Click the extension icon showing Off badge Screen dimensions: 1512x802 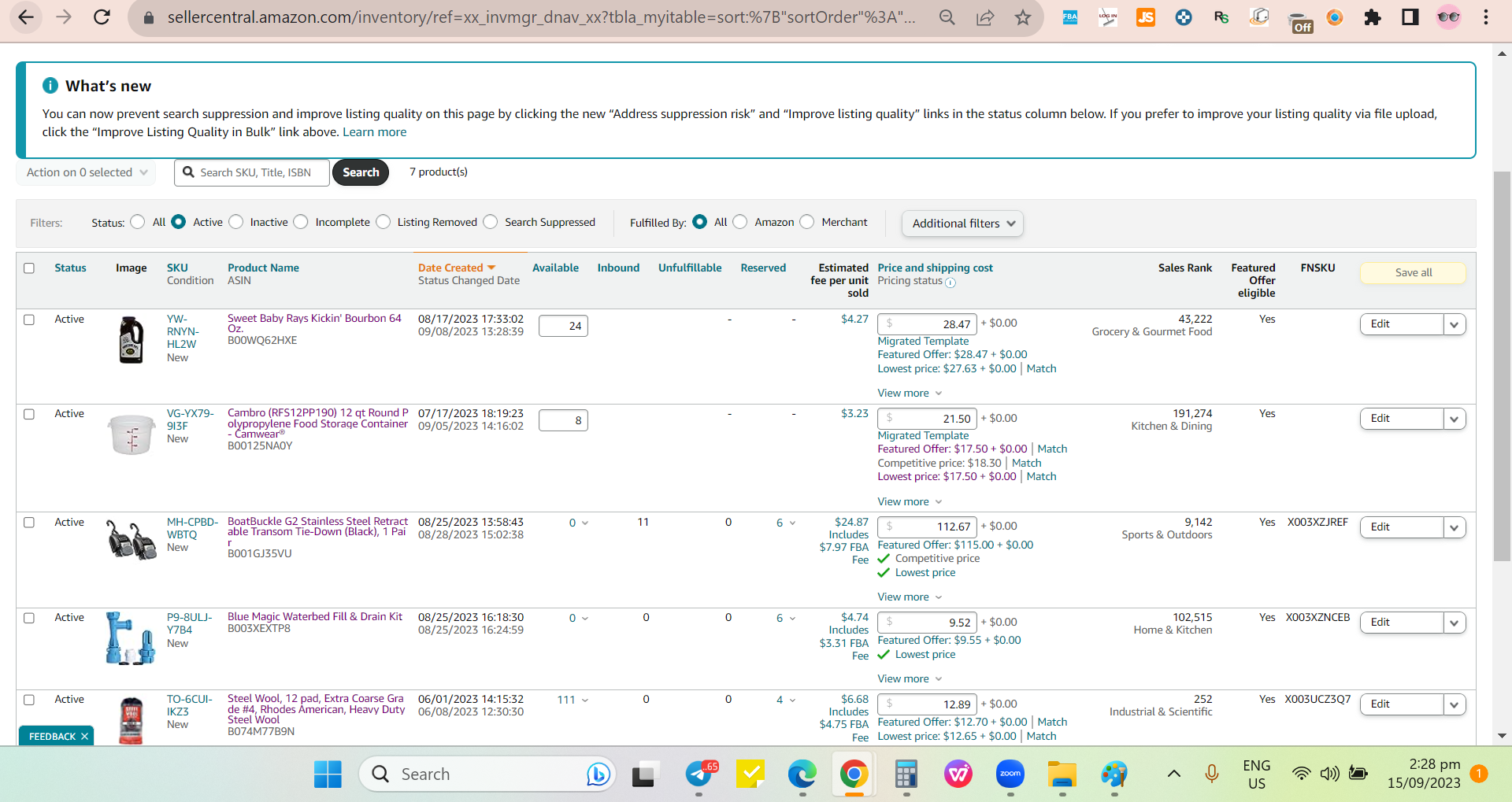[x=1299, y=22]
